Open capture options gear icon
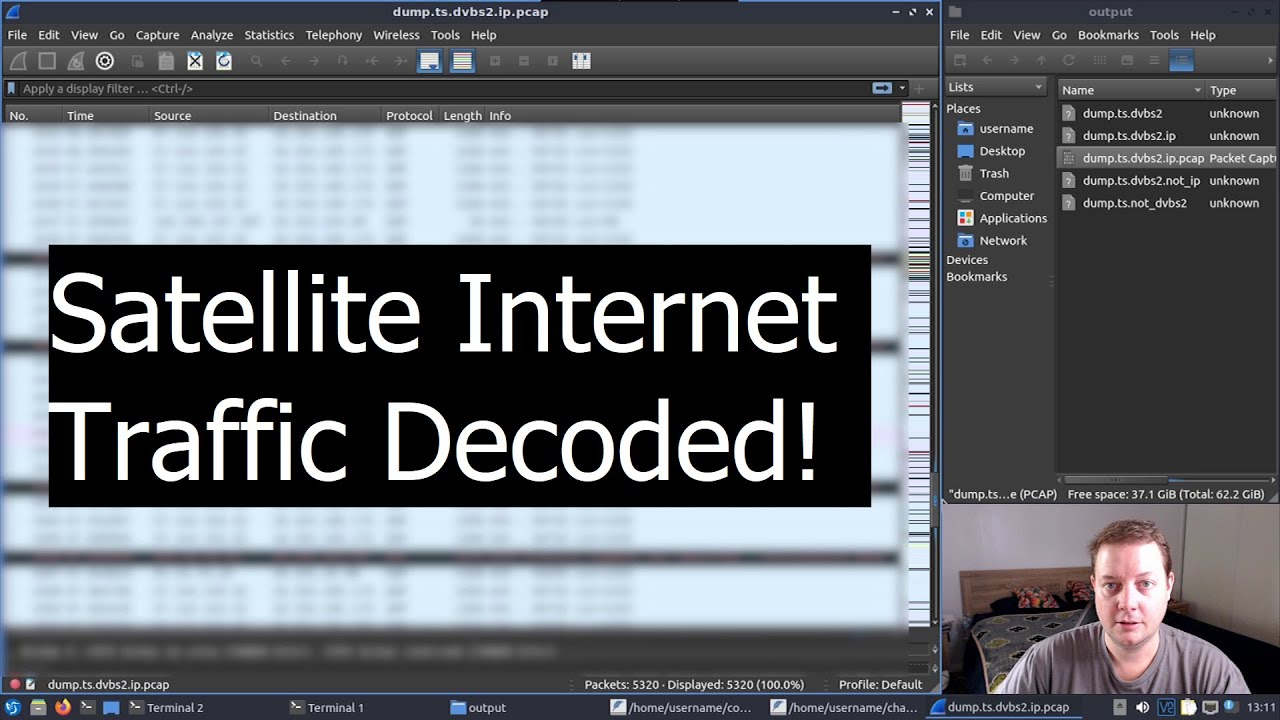The image size is (1280, 720). (x=104, y=61)
